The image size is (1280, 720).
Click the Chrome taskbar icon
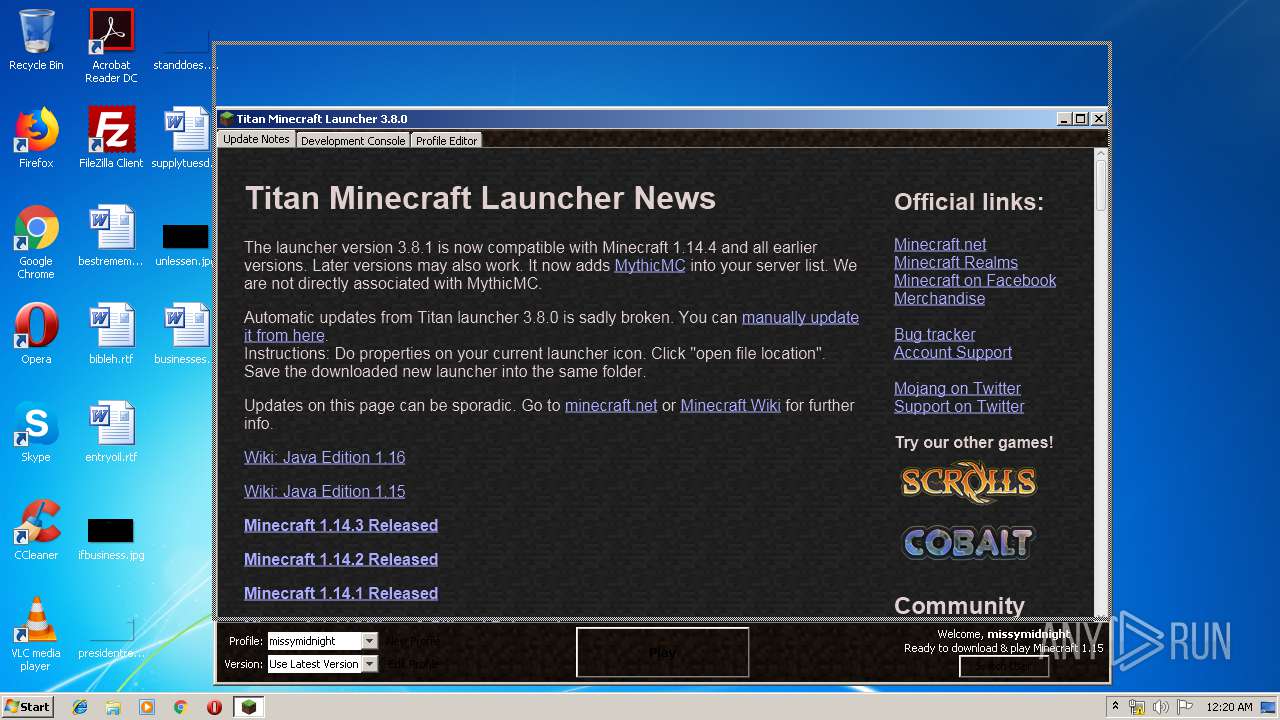181,707
